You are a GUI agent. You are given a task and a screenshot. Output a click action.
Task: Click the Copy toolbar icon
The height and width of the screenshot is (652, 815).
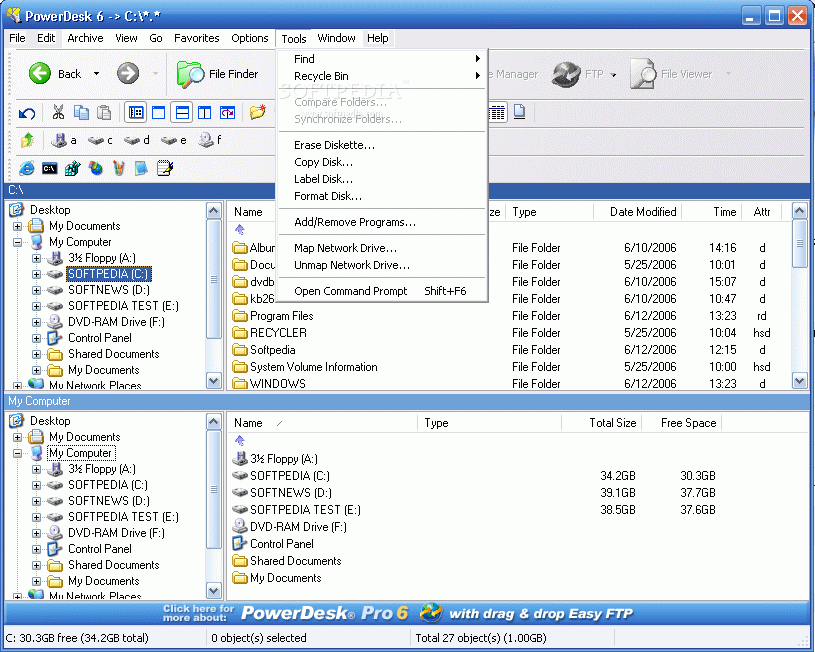[81, 112]
